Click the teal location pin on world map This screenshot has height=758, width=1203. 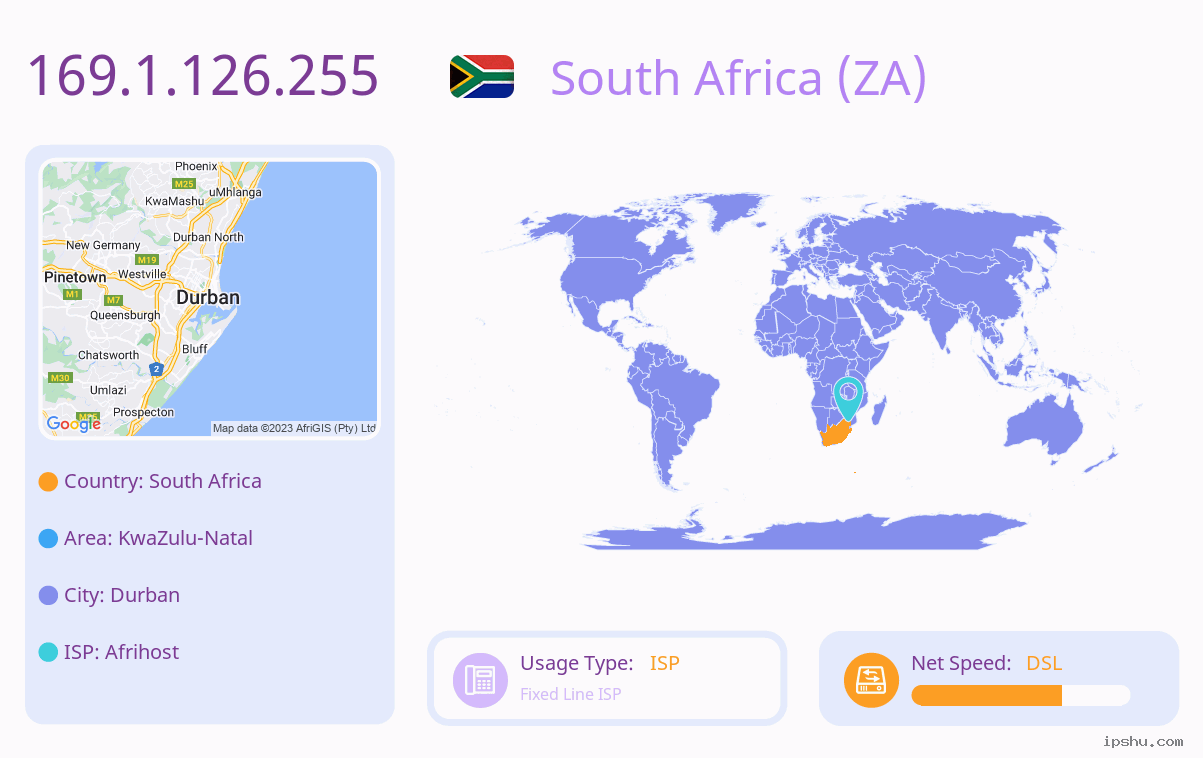coord(848,398)
